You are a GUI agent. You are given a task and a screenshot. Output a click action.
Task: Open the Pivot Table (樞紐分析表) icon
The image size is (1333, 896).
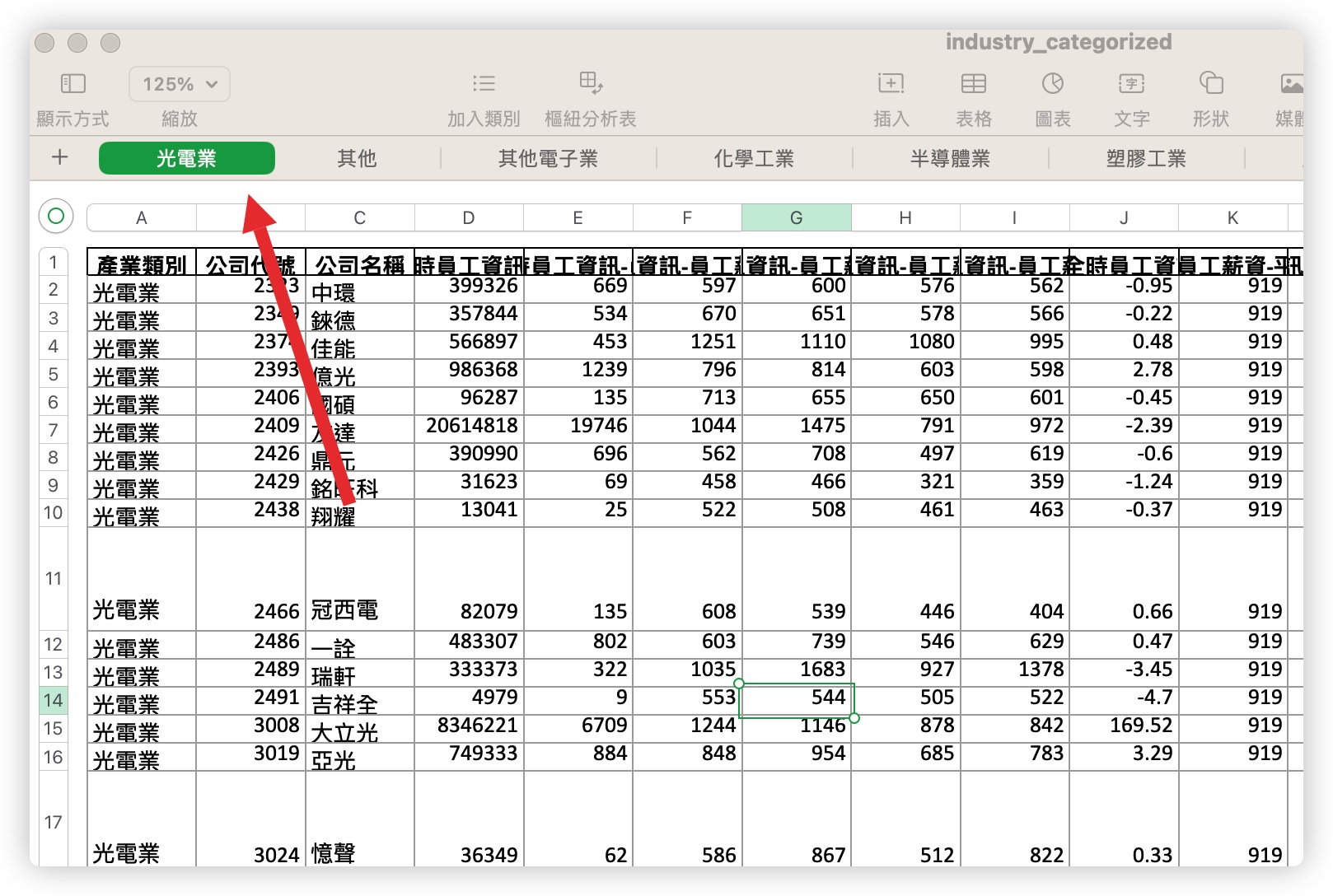tap(591, 82)
